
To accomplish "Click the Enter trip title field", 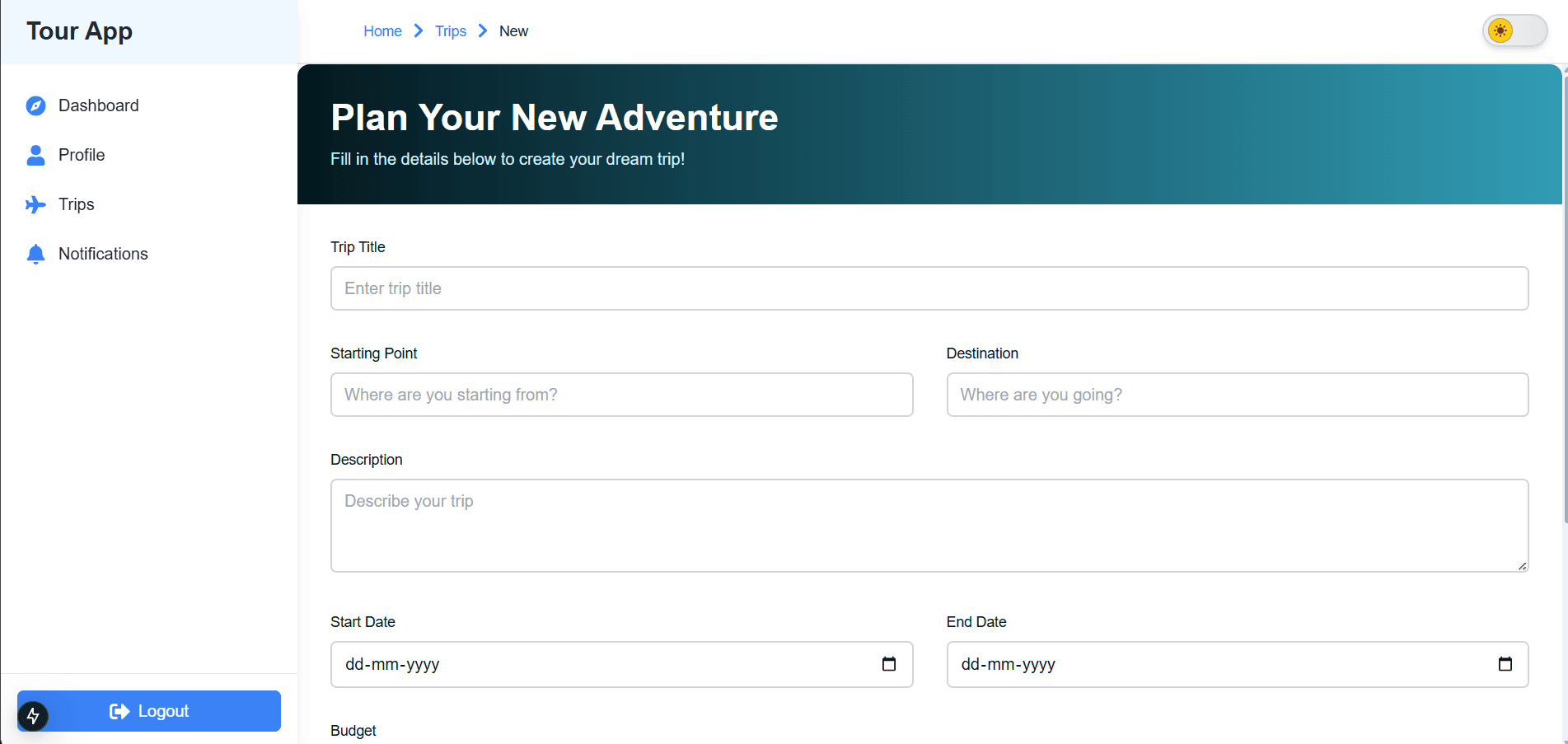I will point(929,288).
